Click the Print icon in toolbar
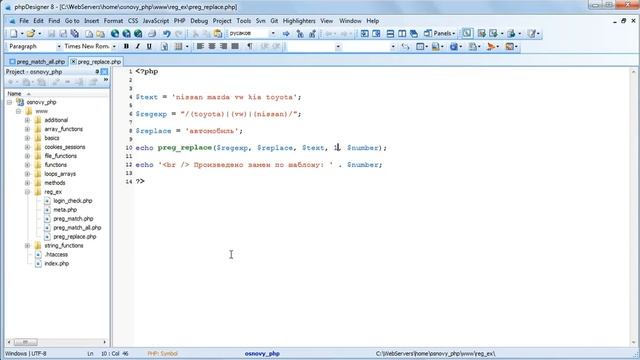Image resolution: width=640 pixels, height=360 pixels. coord(152,33)
